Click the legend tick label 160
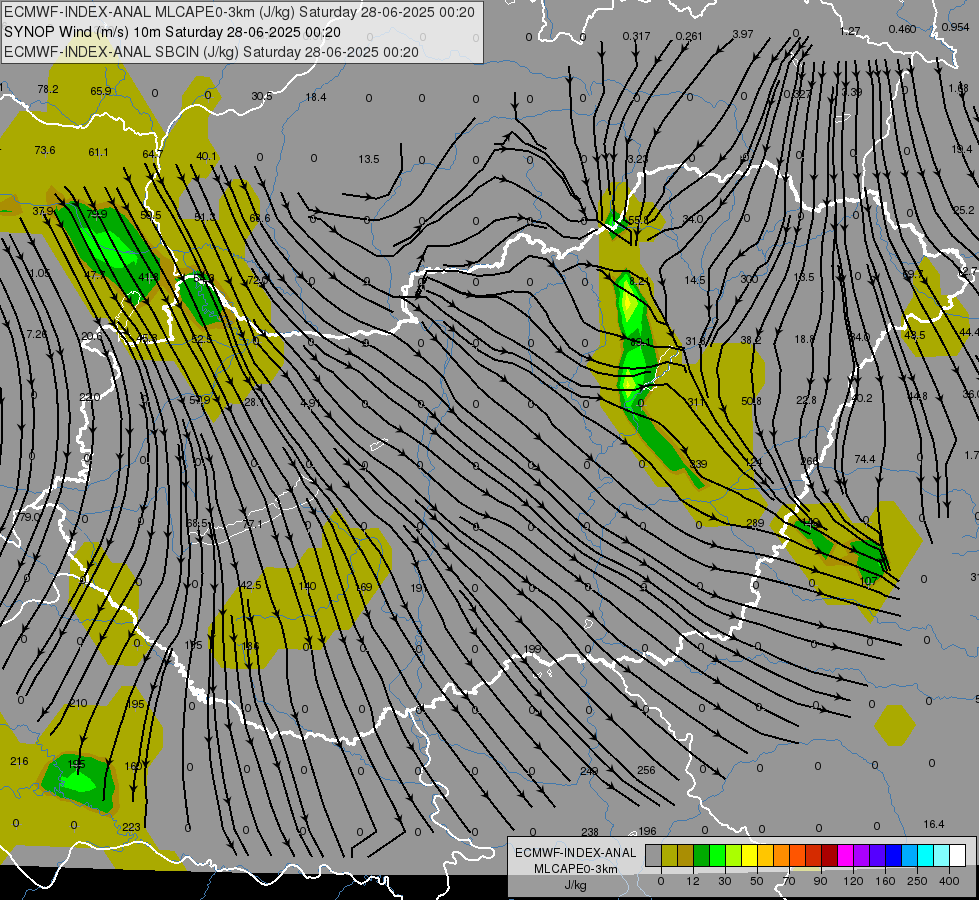This screenshot has height=900, width=979. 885,881
